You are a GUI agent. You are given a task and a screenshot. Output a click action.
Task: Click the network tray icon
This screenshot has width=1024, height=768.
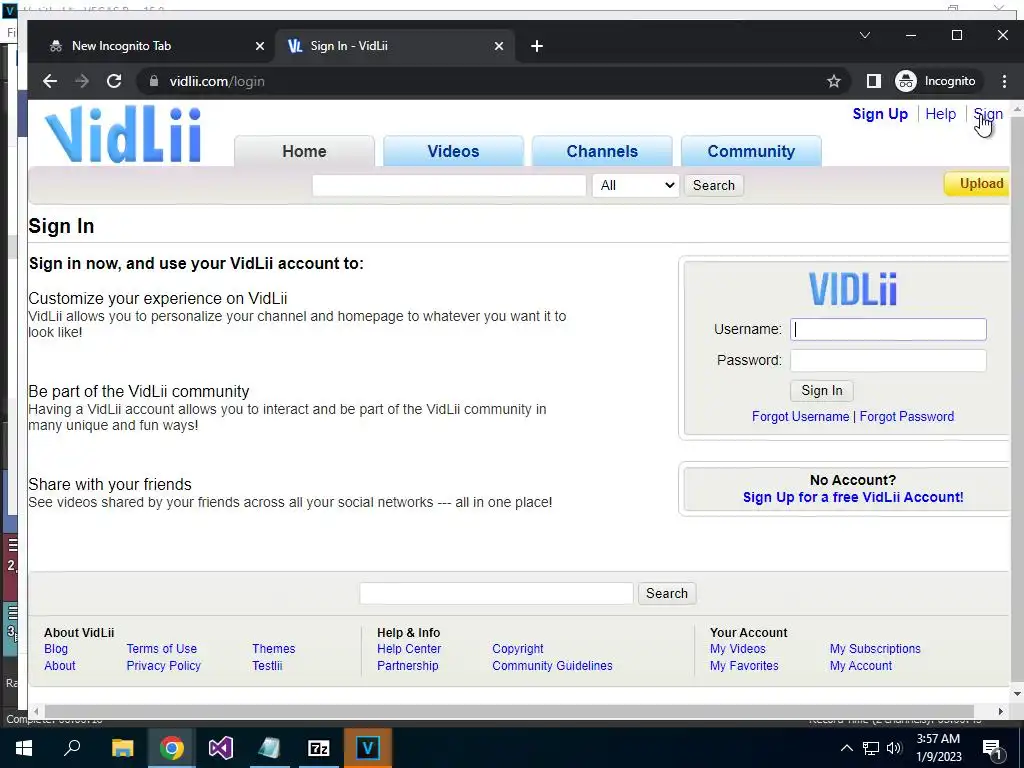(x=871, y=748)
